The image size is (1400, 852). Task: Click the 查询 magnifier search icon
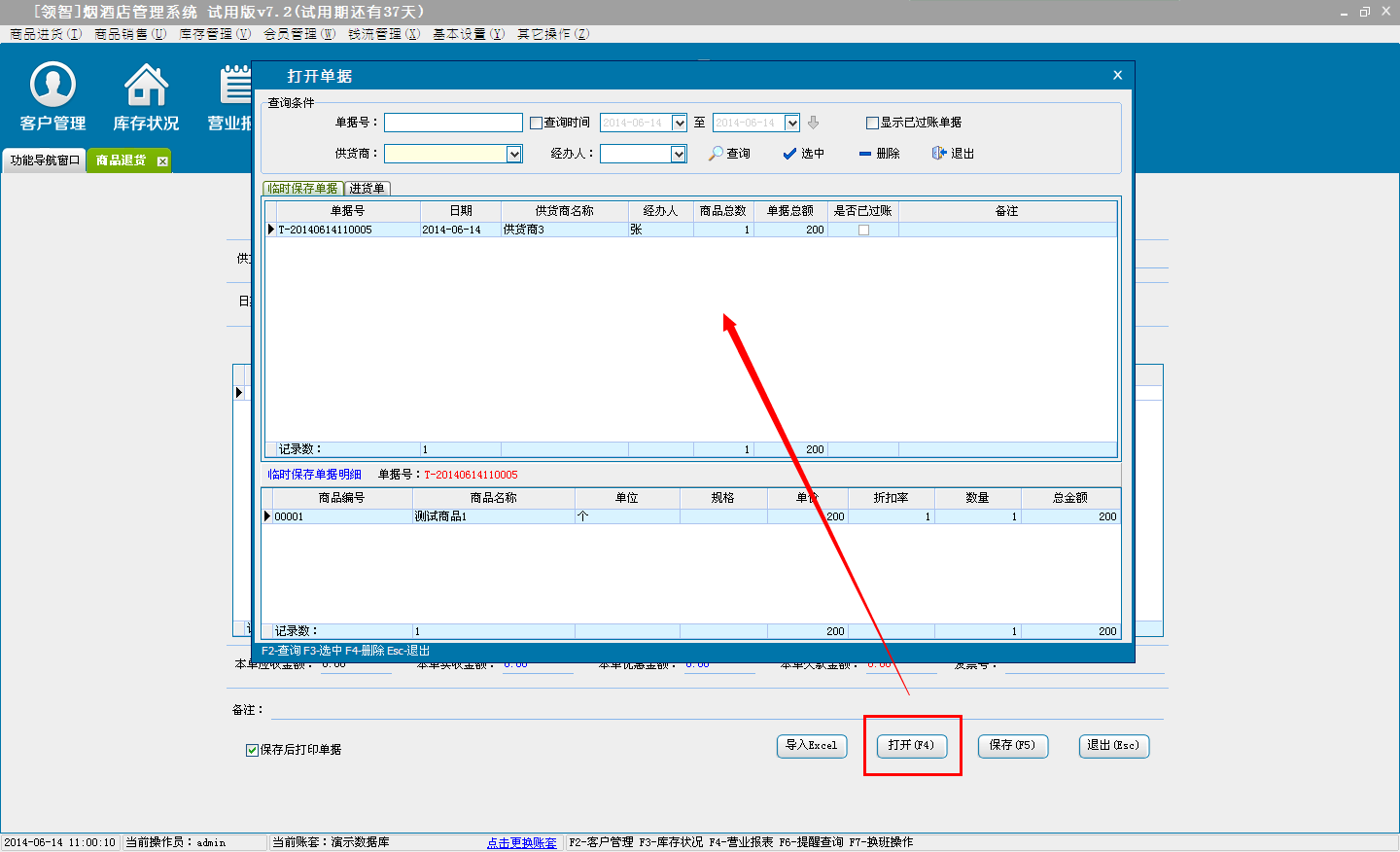(x=717, y=154)
